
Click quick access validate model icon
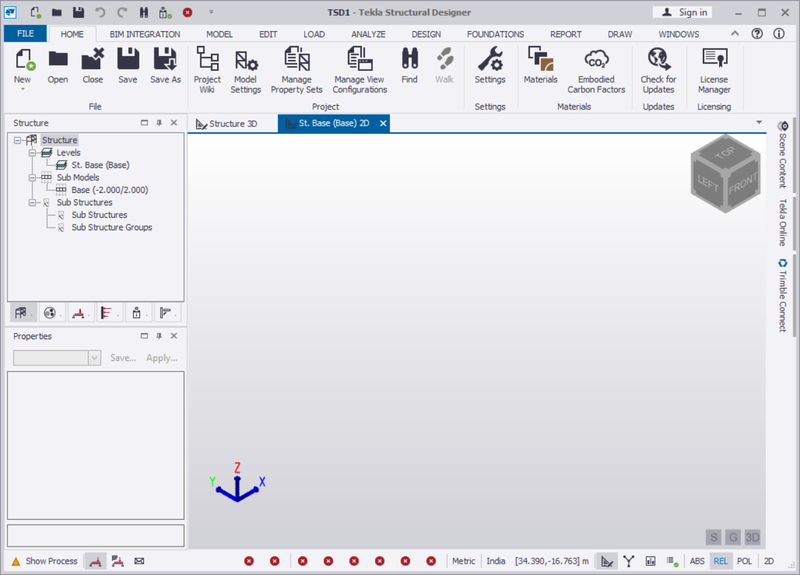coord(165,12)
